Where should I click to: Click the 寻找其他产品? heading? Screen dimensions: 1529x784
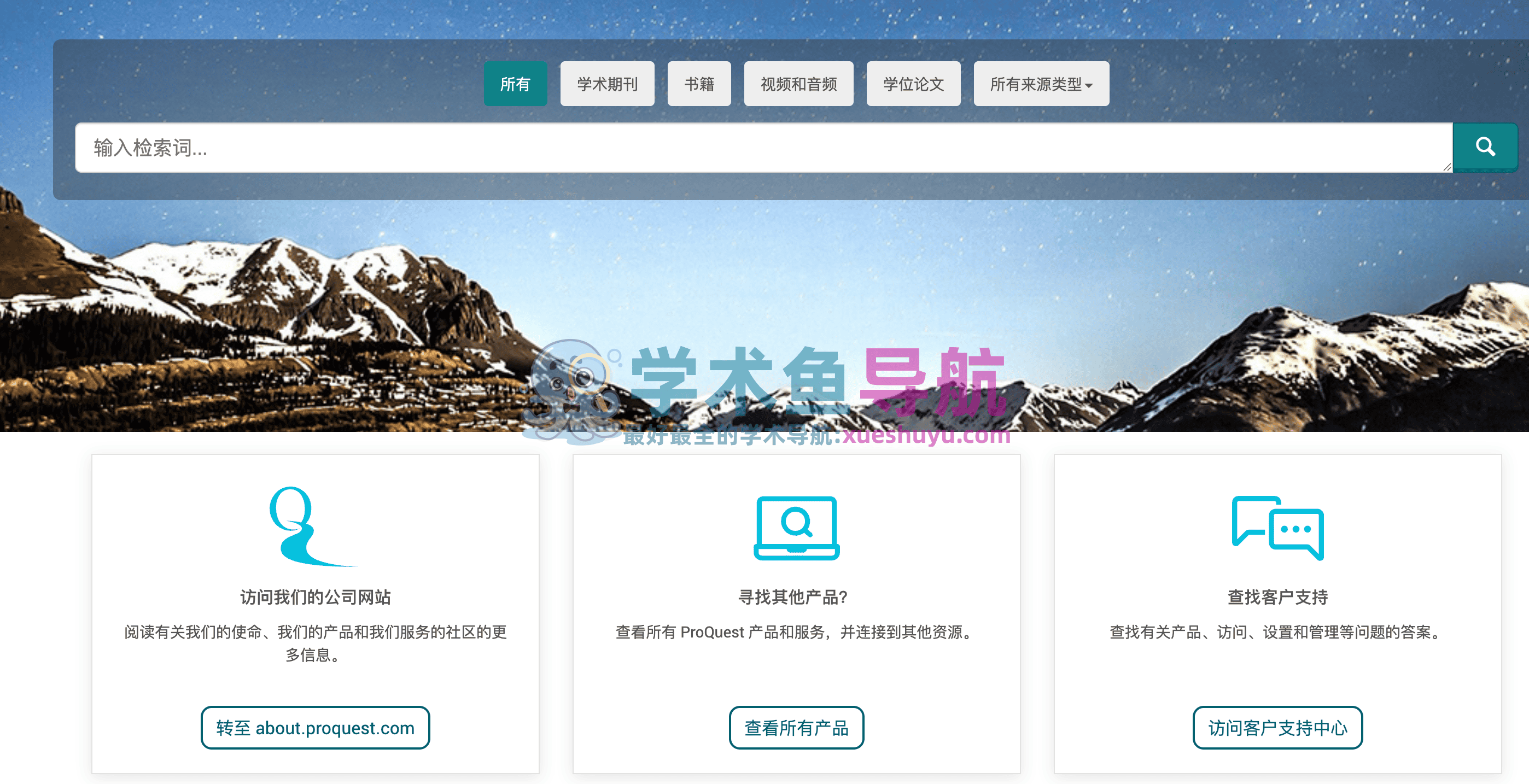(792, 597)
